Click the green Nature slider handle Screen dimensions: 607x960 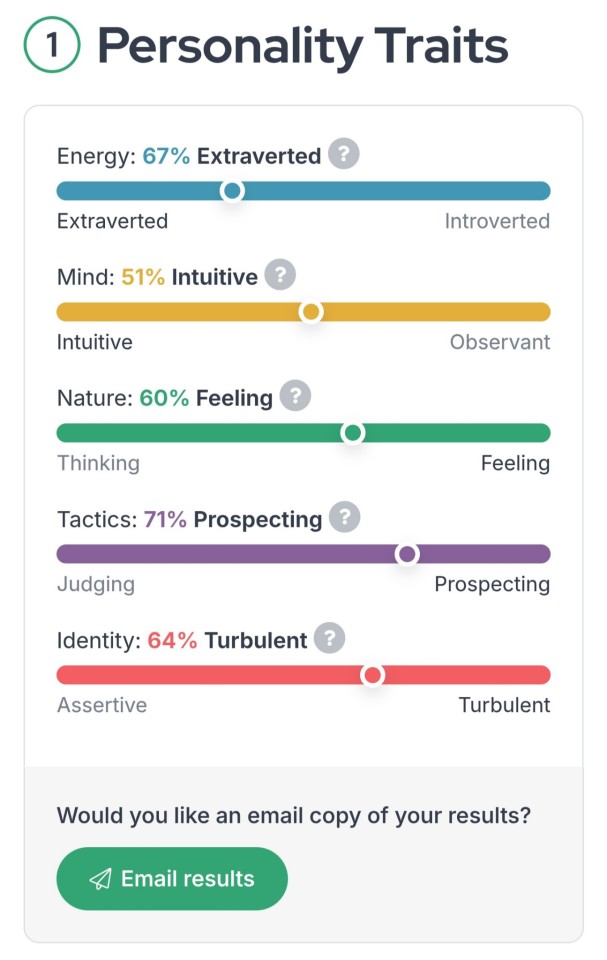(352, 433)
